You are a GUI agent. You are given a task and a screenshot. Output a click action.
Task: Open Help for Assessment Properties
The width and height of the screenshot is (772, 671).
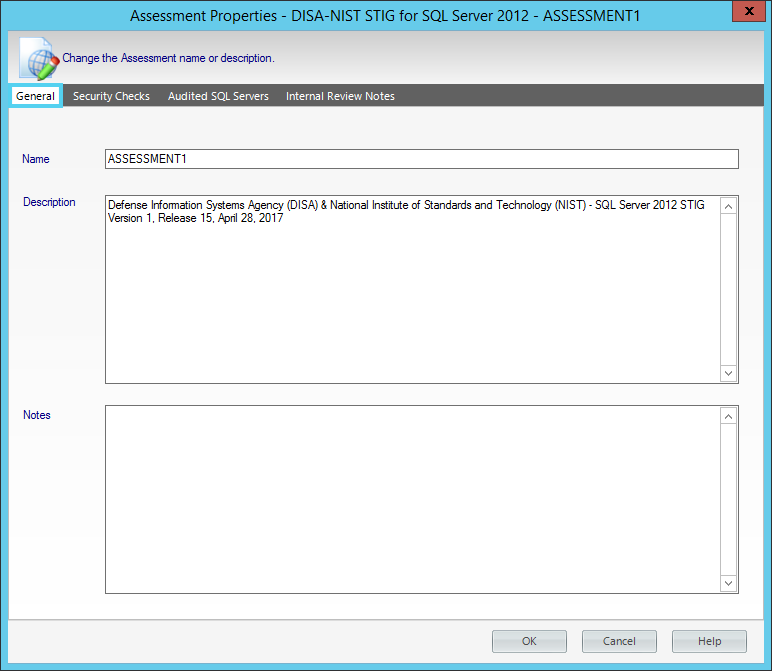click(x=709, y=641)
